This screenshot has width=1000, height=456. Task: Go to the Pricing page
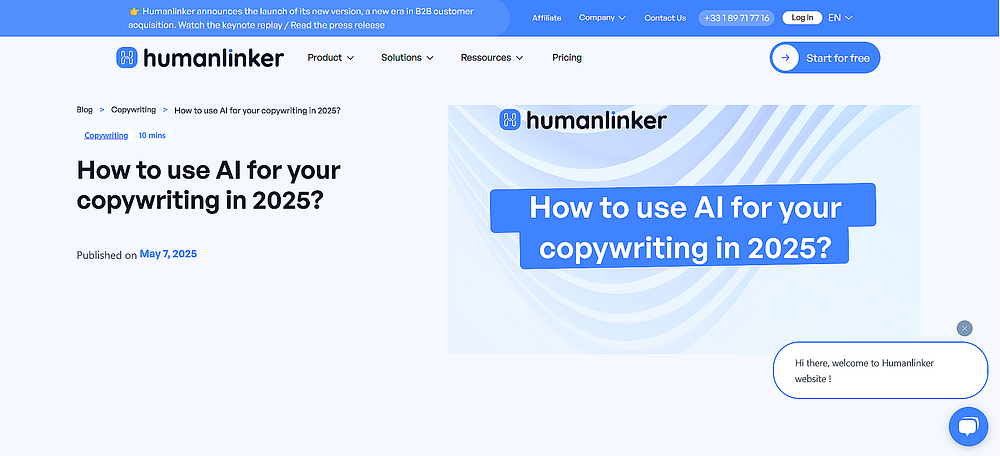point(567,57)
